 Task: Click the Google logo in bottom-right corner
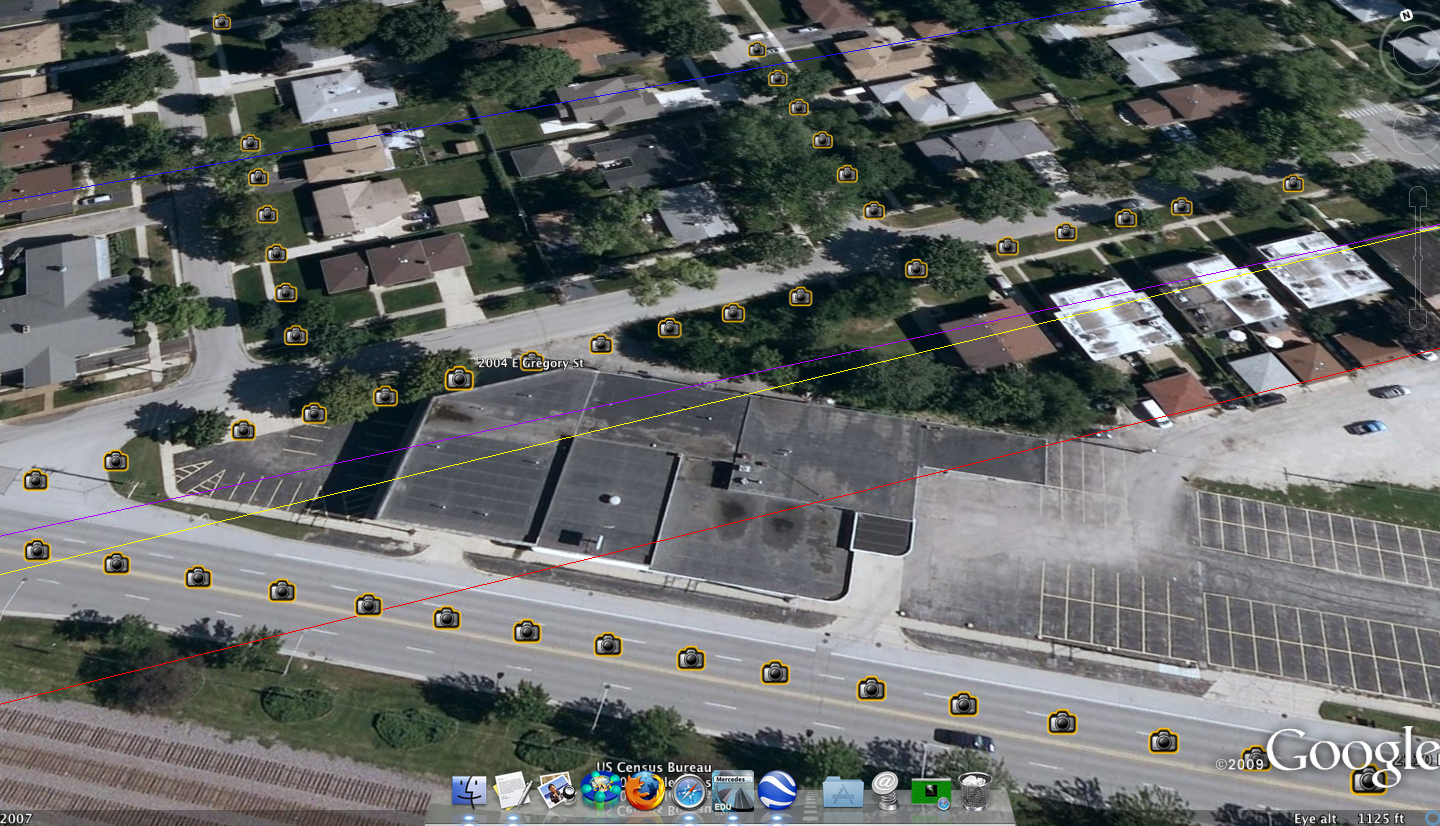pos(1350,750)
